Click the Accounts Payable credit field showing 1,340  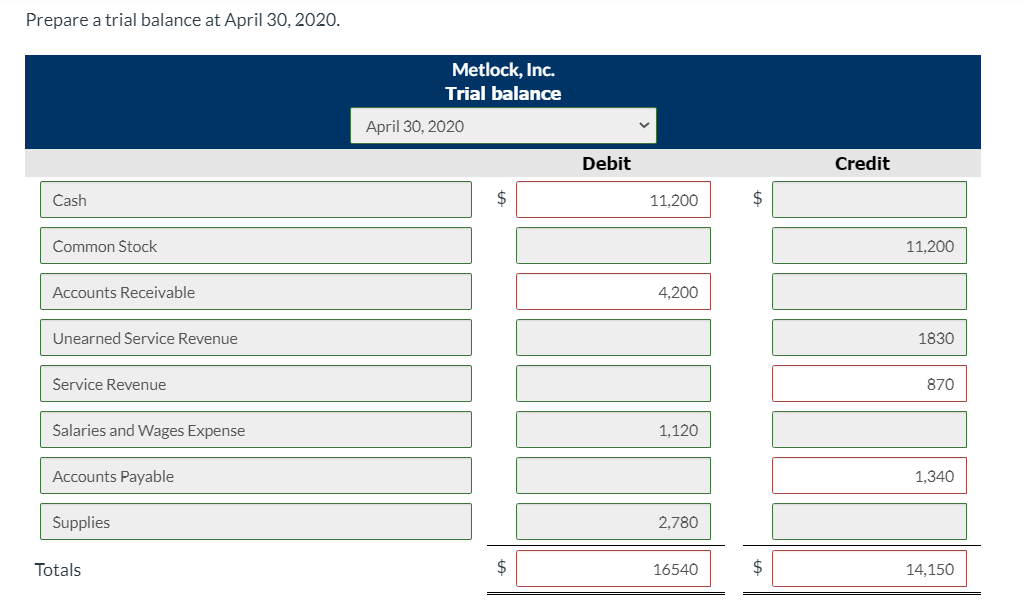pos(869,475)
